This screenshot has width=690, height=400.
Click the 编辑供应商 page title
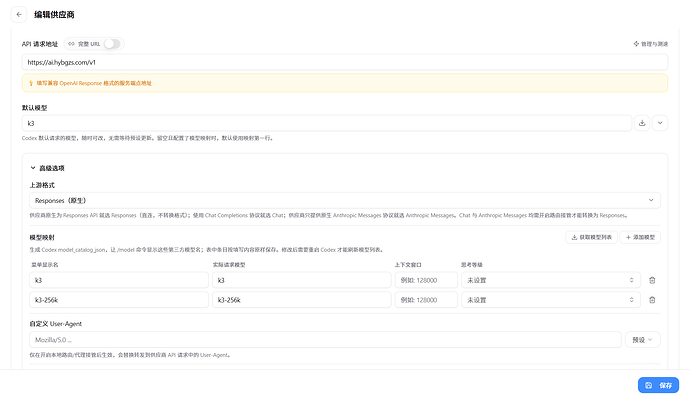point(54,15)
